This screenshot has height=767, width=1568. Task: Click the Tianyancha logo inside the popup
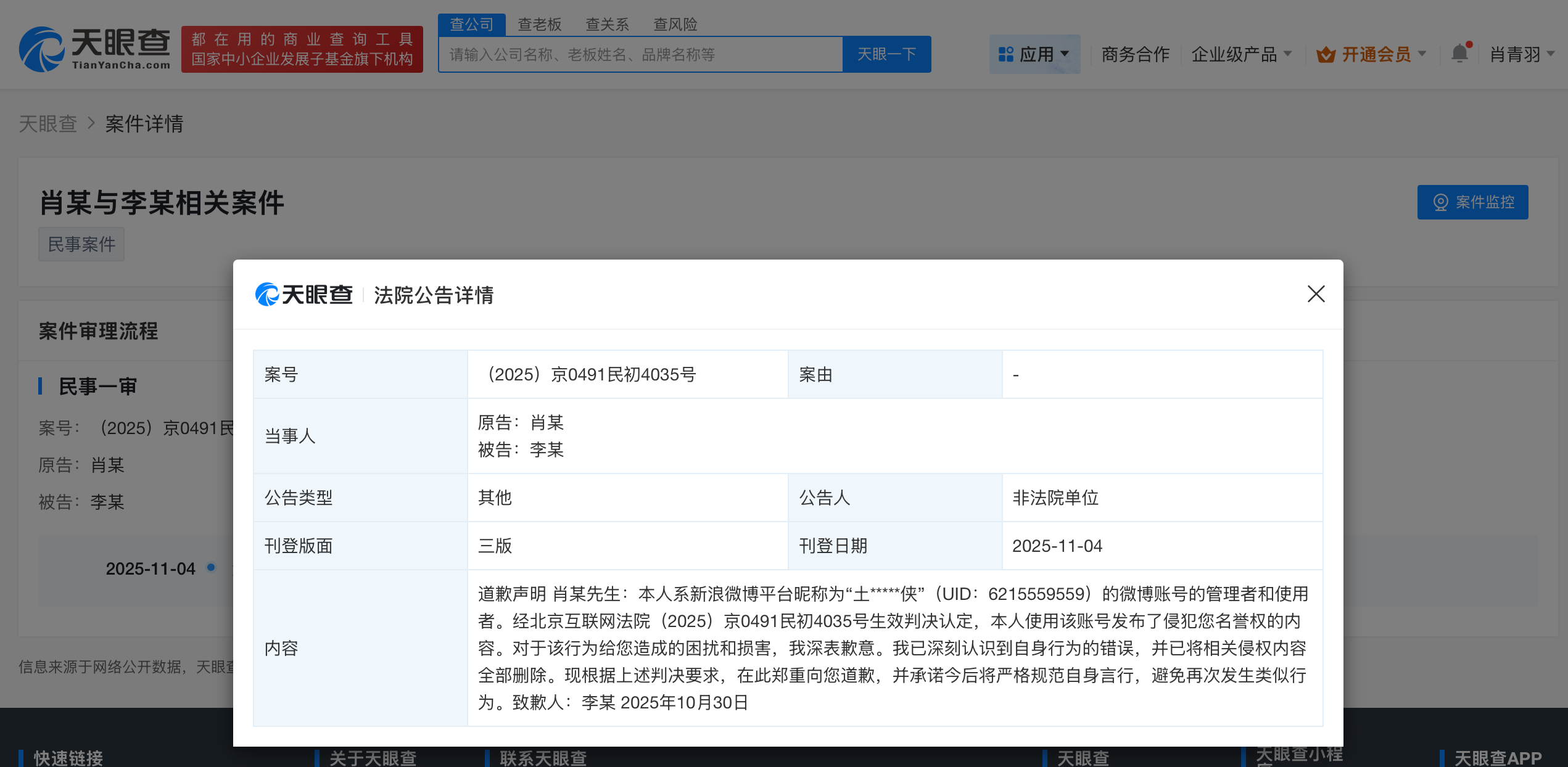point(303,295)
